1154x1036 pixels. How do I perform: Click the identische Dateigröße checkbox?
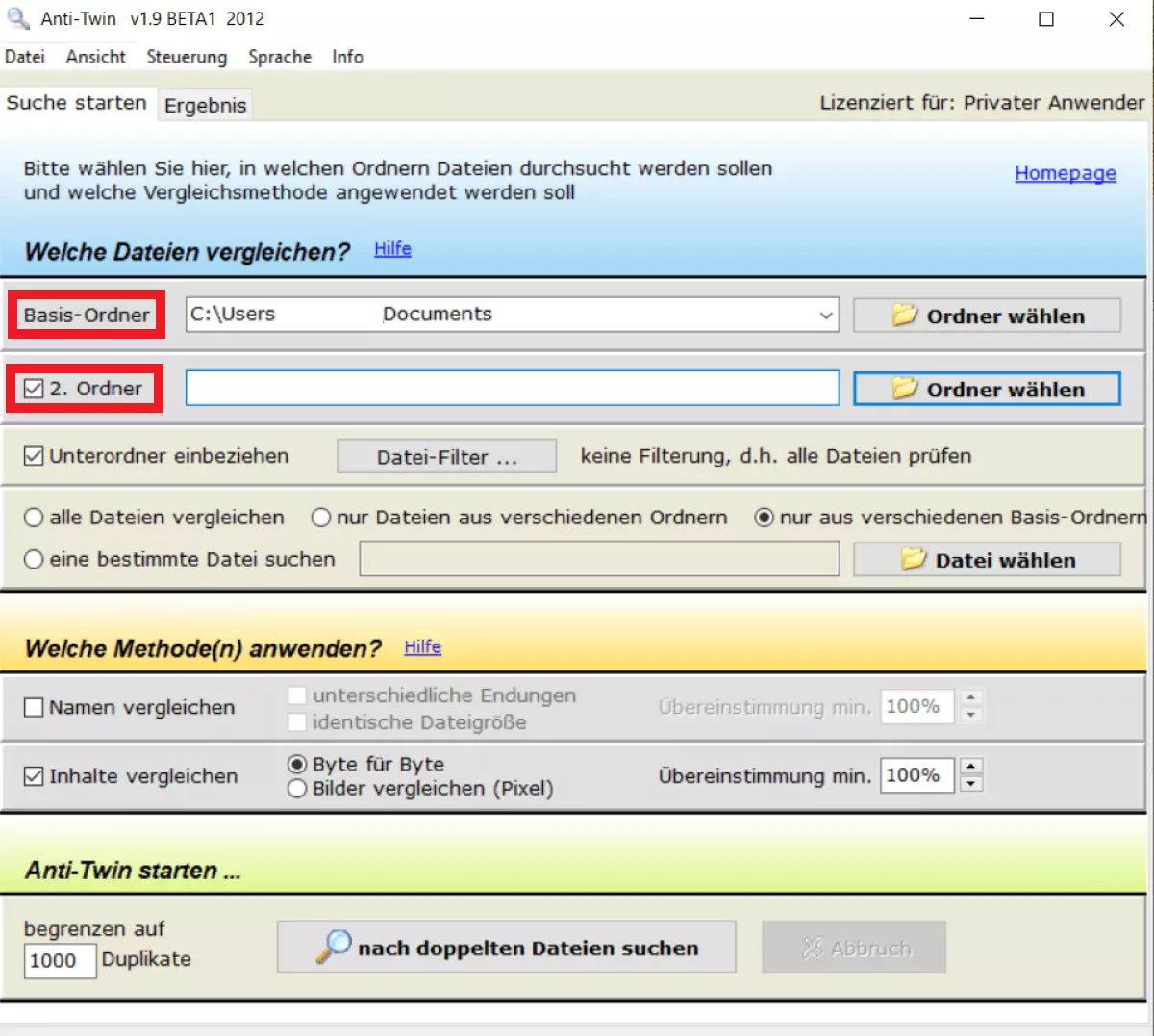(297, 722)
